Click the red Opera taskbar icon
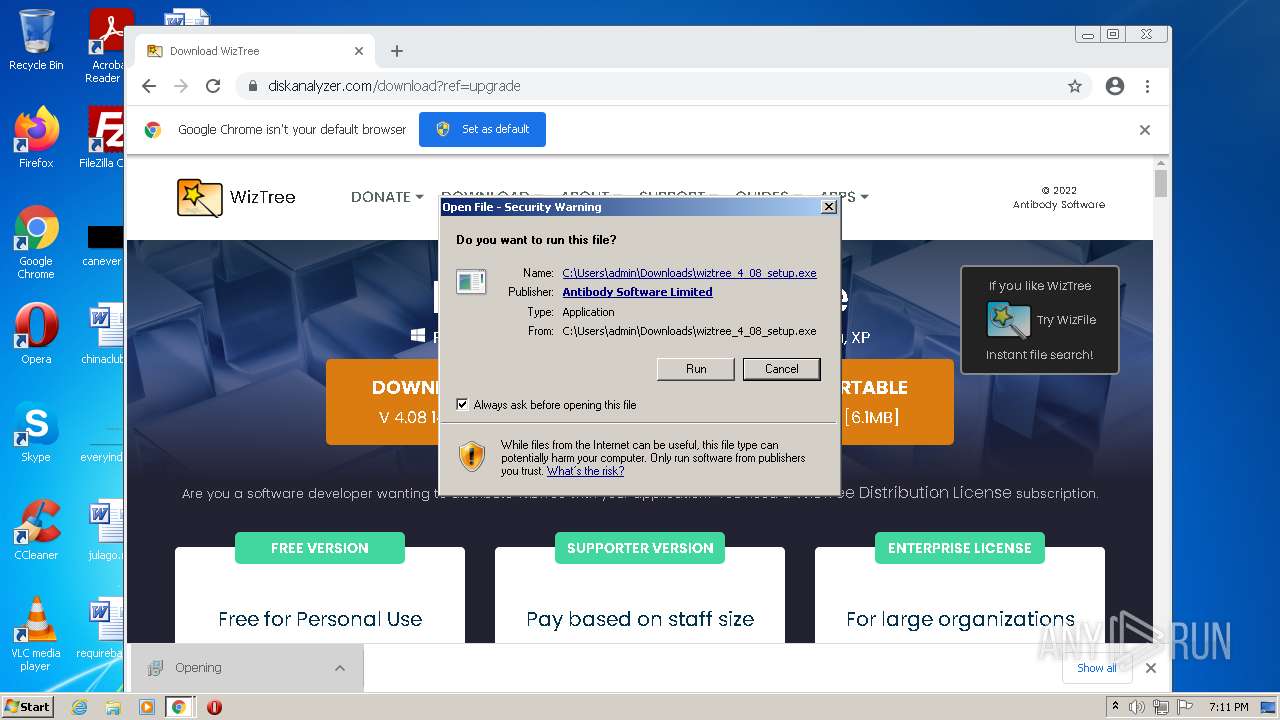 tap(214, 707)
